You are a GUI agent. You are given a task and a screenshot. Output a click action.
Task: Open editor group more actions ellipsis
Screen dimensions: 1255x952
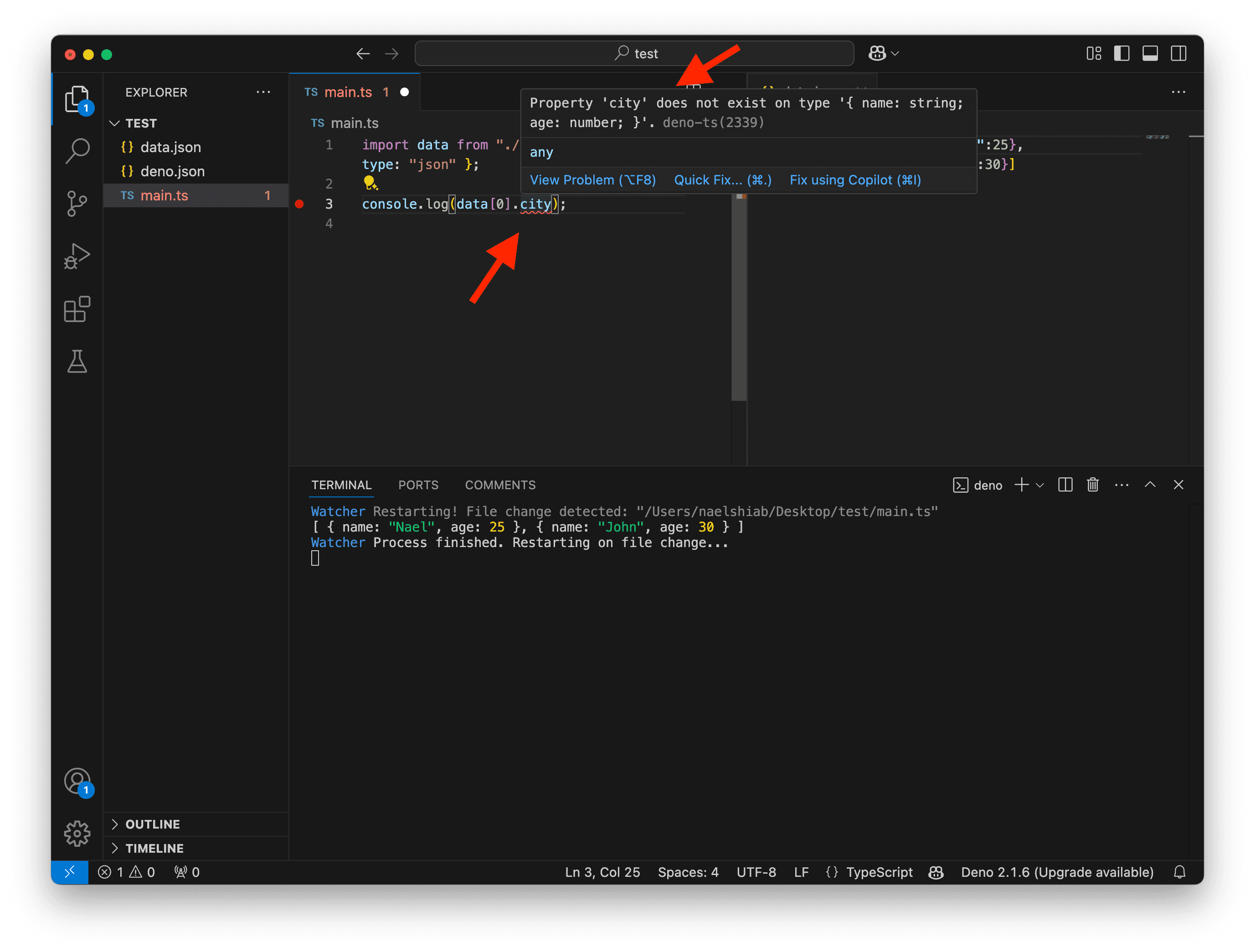click(1178, 92)
